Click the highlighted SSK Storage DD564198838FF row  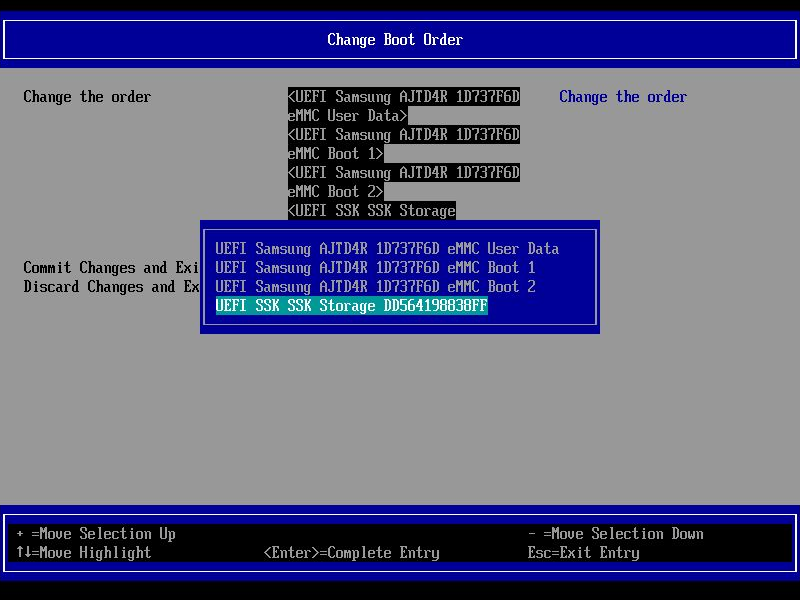pyautogui.click(x=351, y=305)
